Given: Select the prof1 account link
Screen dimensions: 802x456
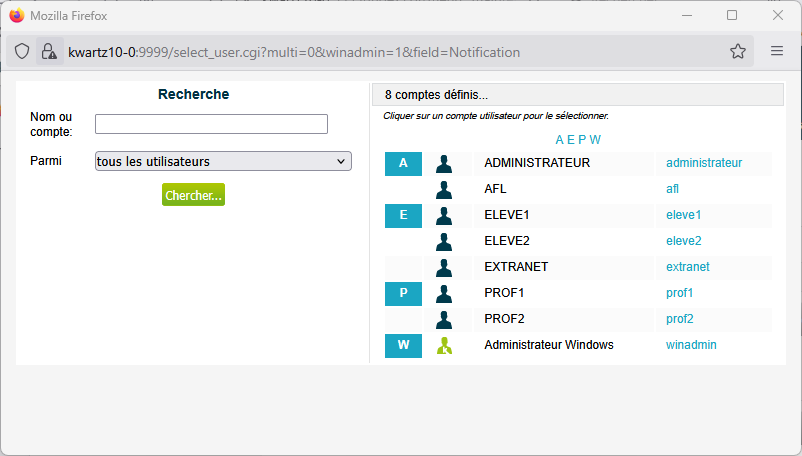Looking at the screenshot, I should point(679,293).
